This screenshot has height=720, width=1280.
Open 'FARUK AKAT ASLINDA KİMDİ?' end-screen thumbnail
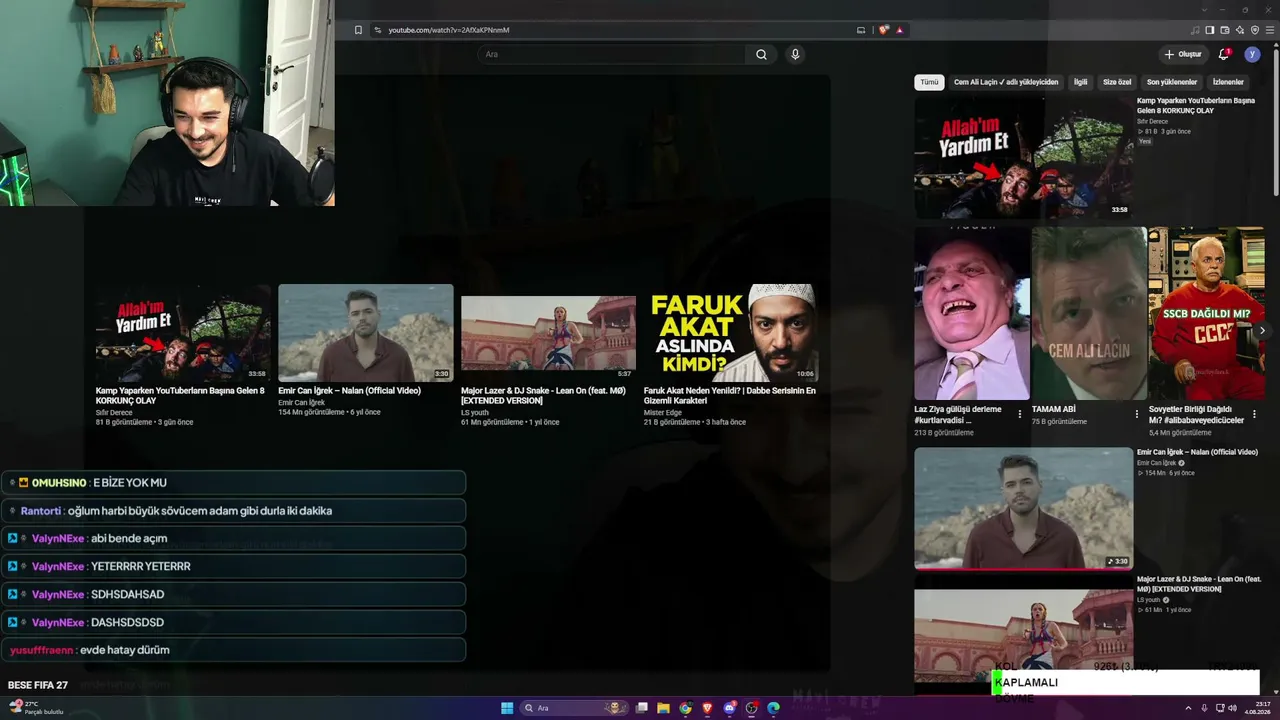731,333
